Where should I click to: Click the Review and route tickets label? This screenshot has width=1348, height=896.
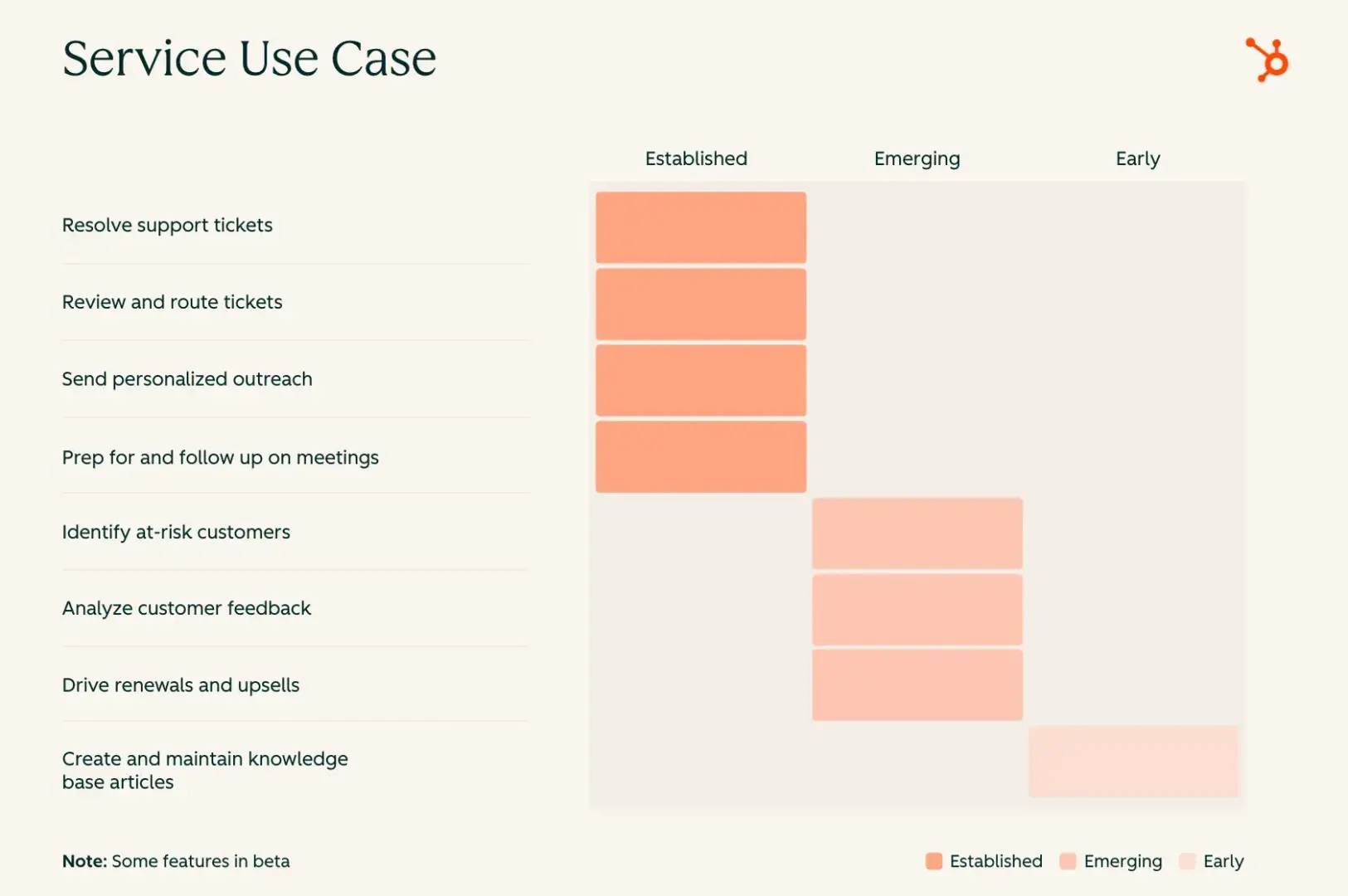(173, 302)
